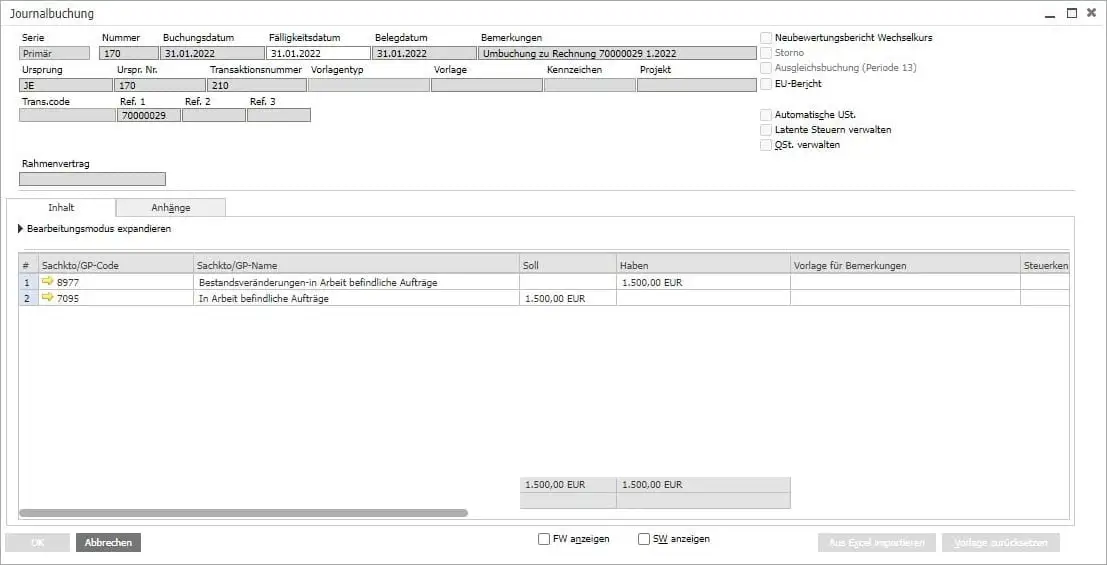
Task: Select the Soll cell of row 7095
Action: pos(567,298)
